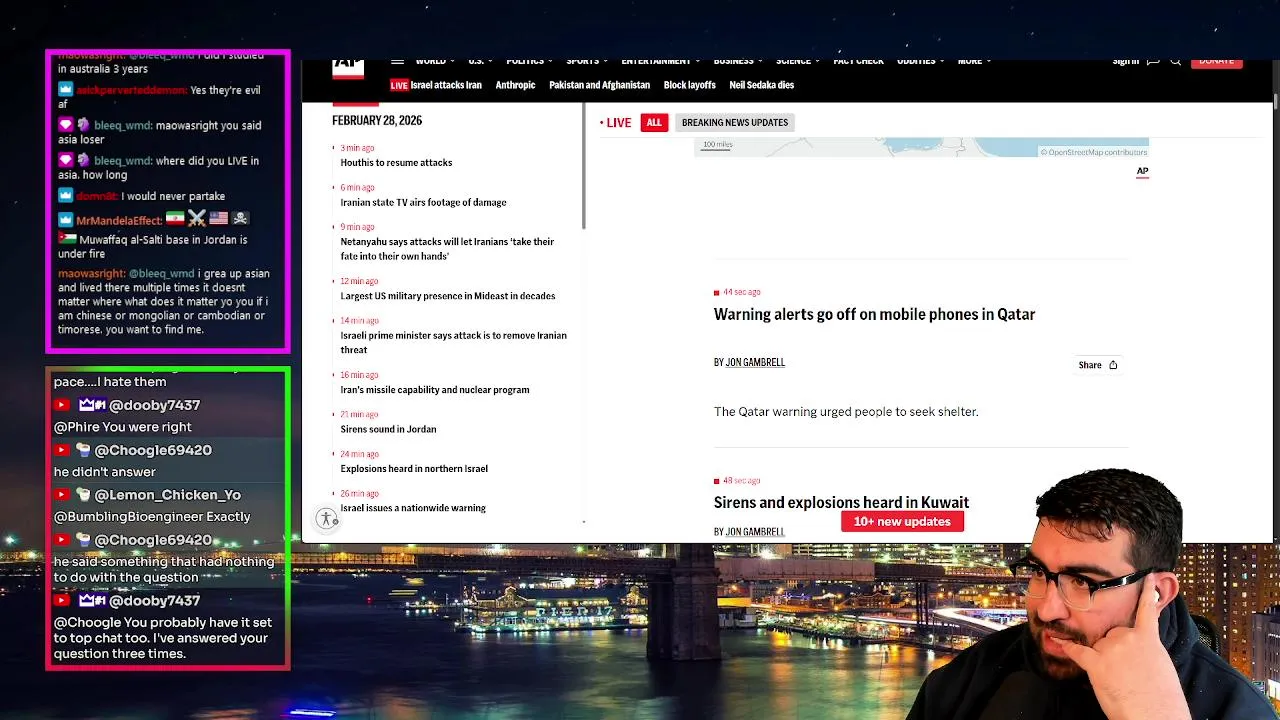The height and width of the screenshot is (720, 1280).
Task: Click chat username MrMandelaEffect
Action: tap(119, 220)
